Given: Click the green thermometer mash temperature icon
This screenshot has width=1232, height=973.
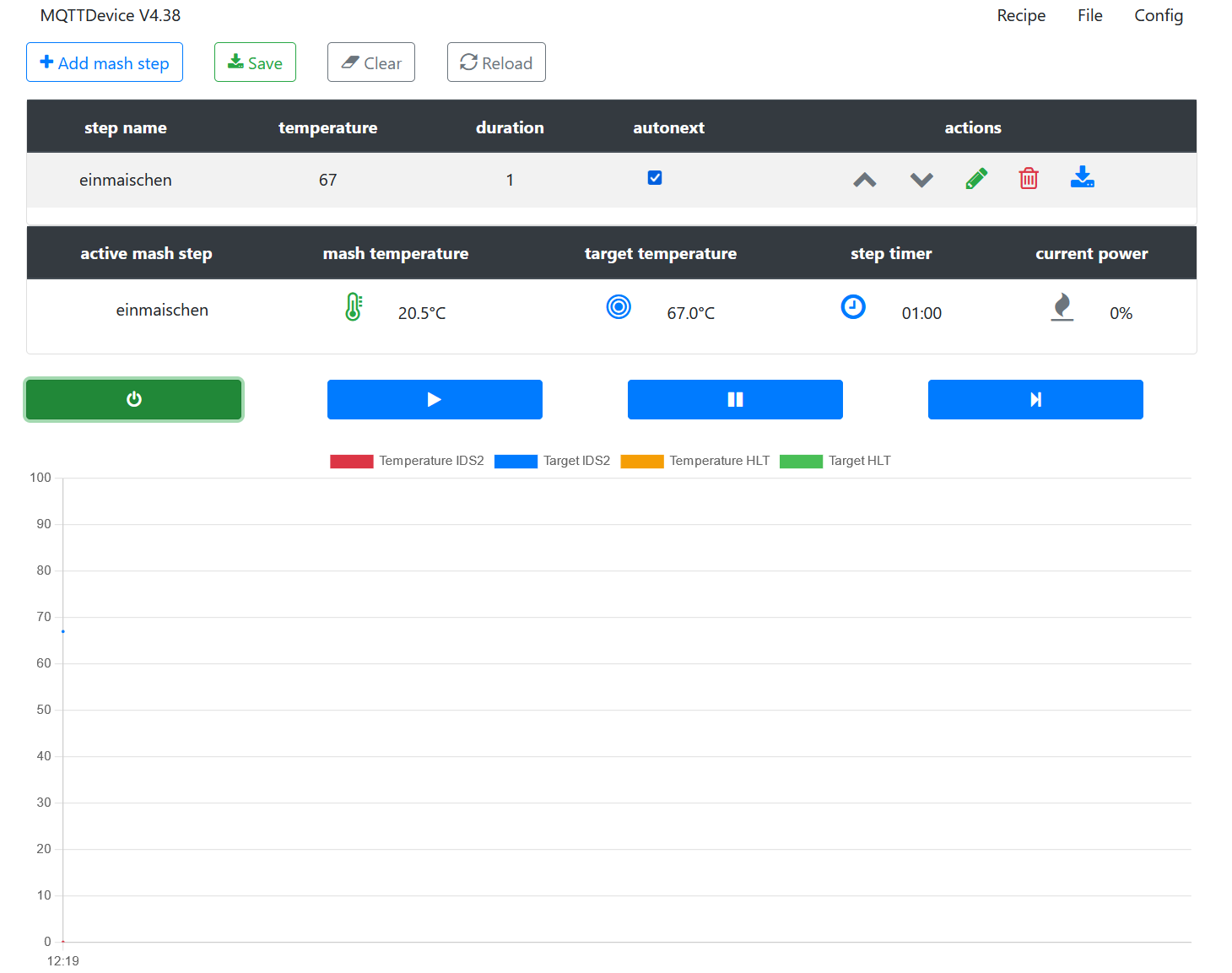Looking at the screenshot, I should [x=354, y=307].
